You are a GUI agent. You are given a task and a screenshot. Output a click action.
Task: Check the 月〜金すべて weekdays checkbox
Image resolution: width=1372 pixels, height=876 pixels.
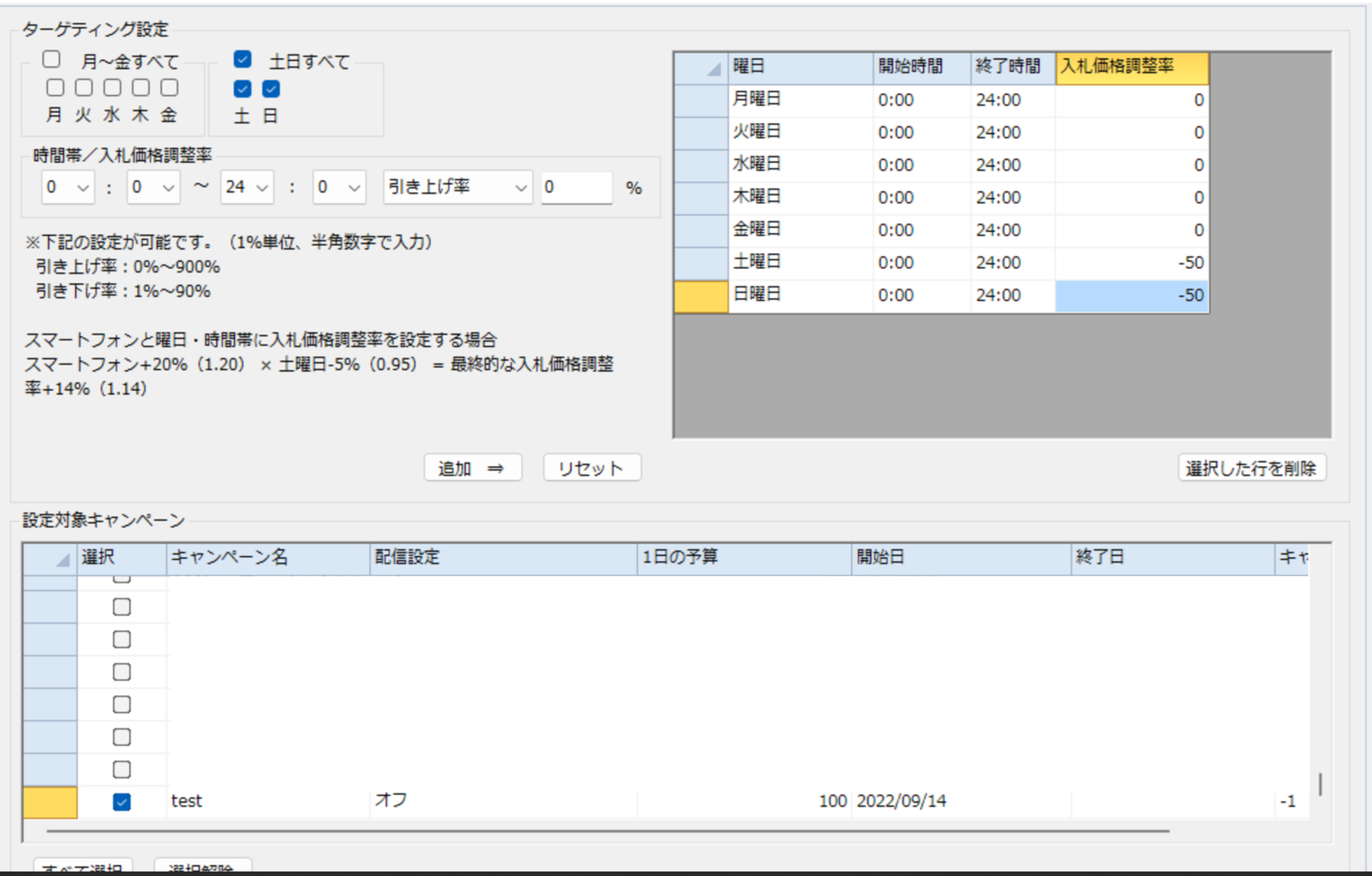click(x=51, y=59)
